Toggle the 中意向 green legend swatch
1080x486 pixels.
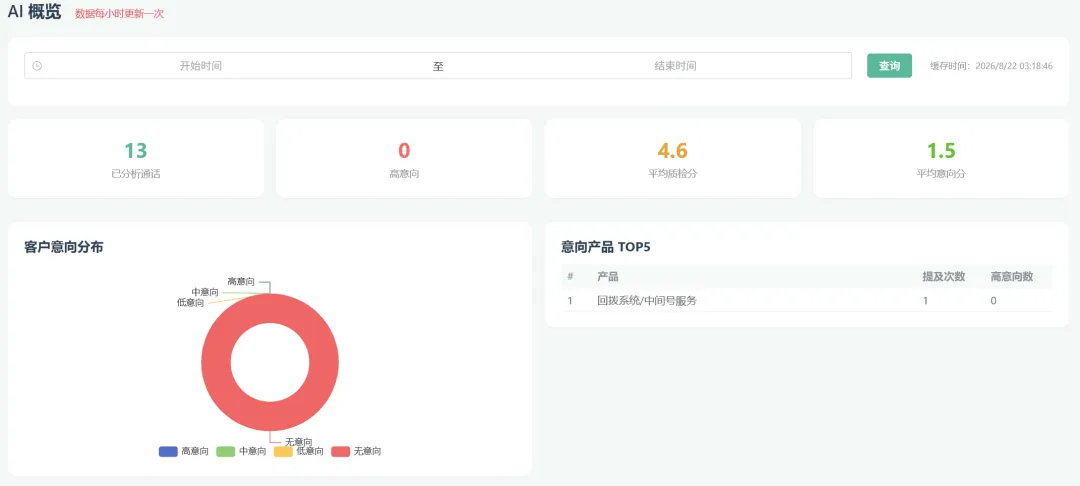(226, 452)
